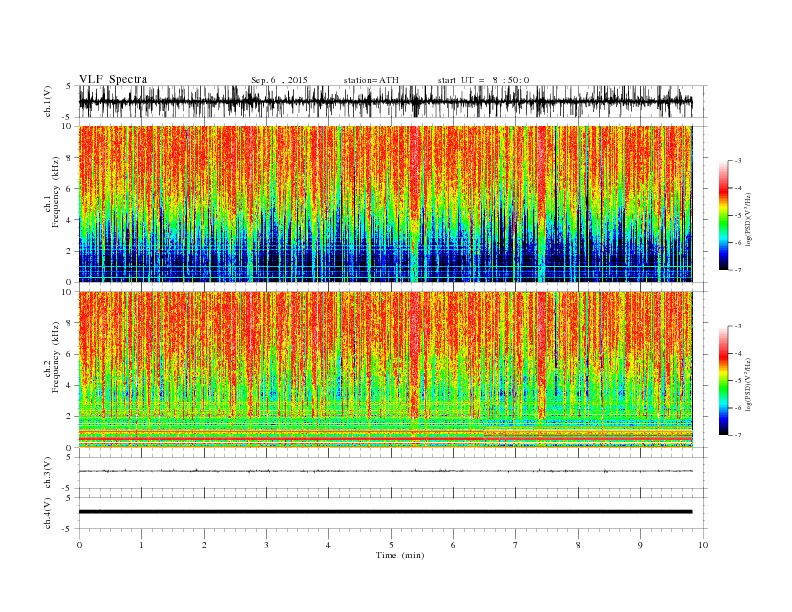Click the "-7" value on ch.2 color scale
Image resolution: width=792 pixels, height=612 pixels.
(x=737, y=435)
